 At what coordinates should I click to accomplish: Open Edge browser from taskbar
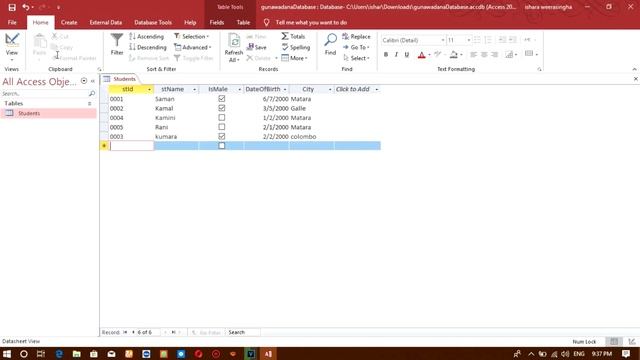click(59, 354)
